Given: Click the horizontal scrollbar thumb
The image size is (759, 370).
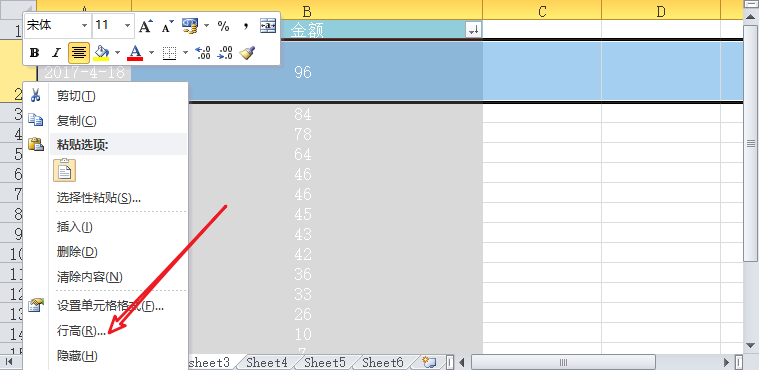Looking at the screenshot, I should coord(563,362).
